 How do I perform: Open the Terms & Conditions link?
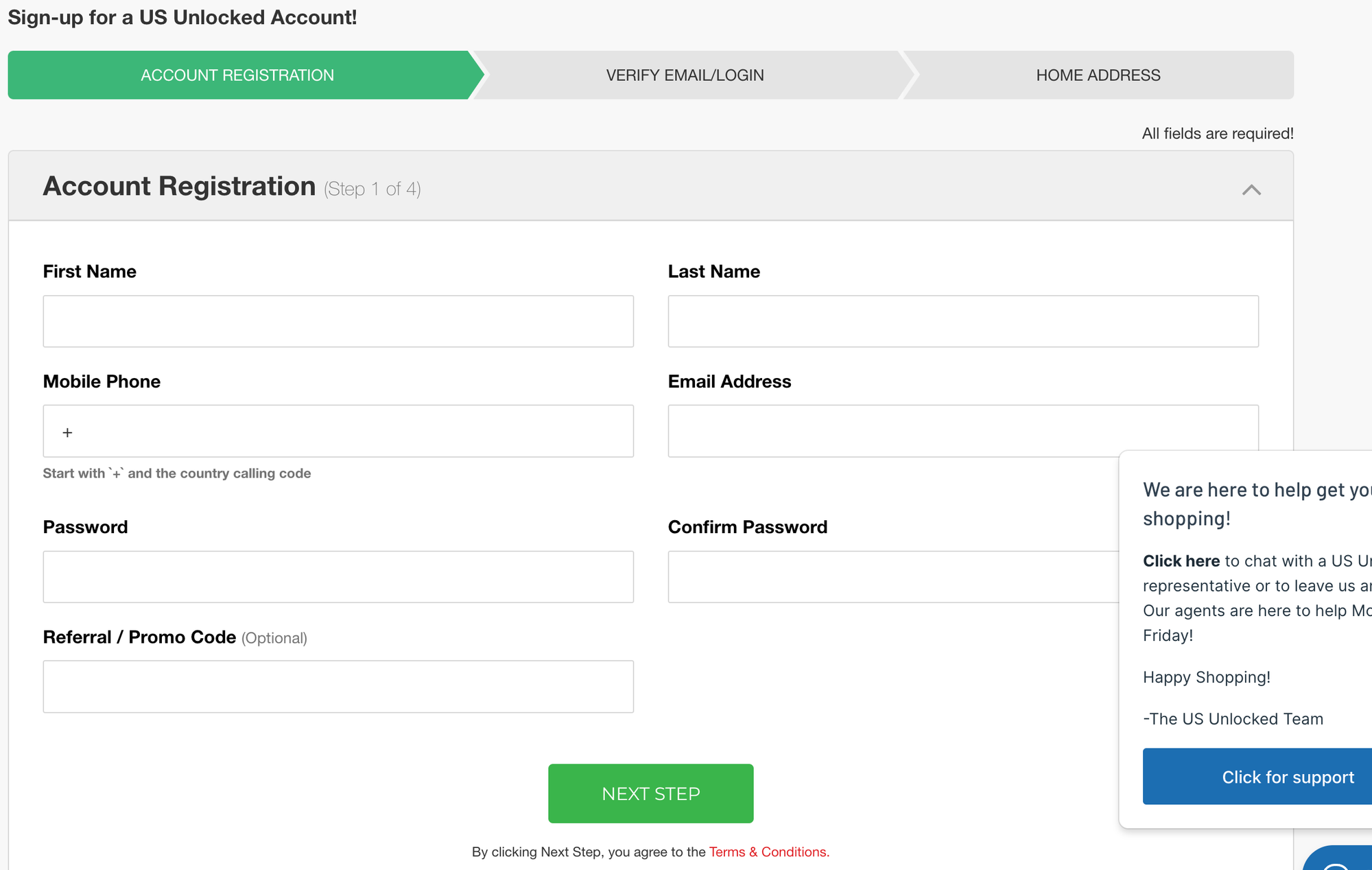pyautogui.click(x=769, y=852)
